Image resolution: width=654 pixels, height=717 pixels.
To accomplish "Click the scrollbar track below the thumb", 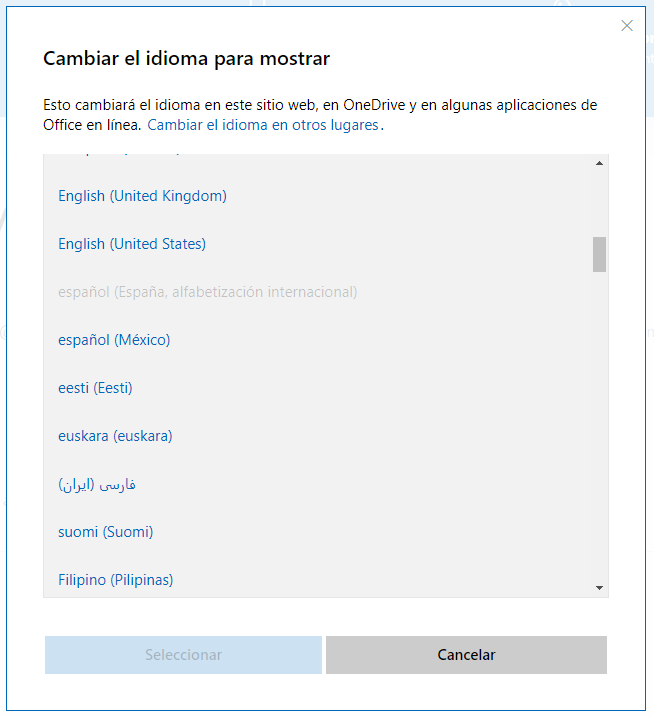I will pos(599,420).
